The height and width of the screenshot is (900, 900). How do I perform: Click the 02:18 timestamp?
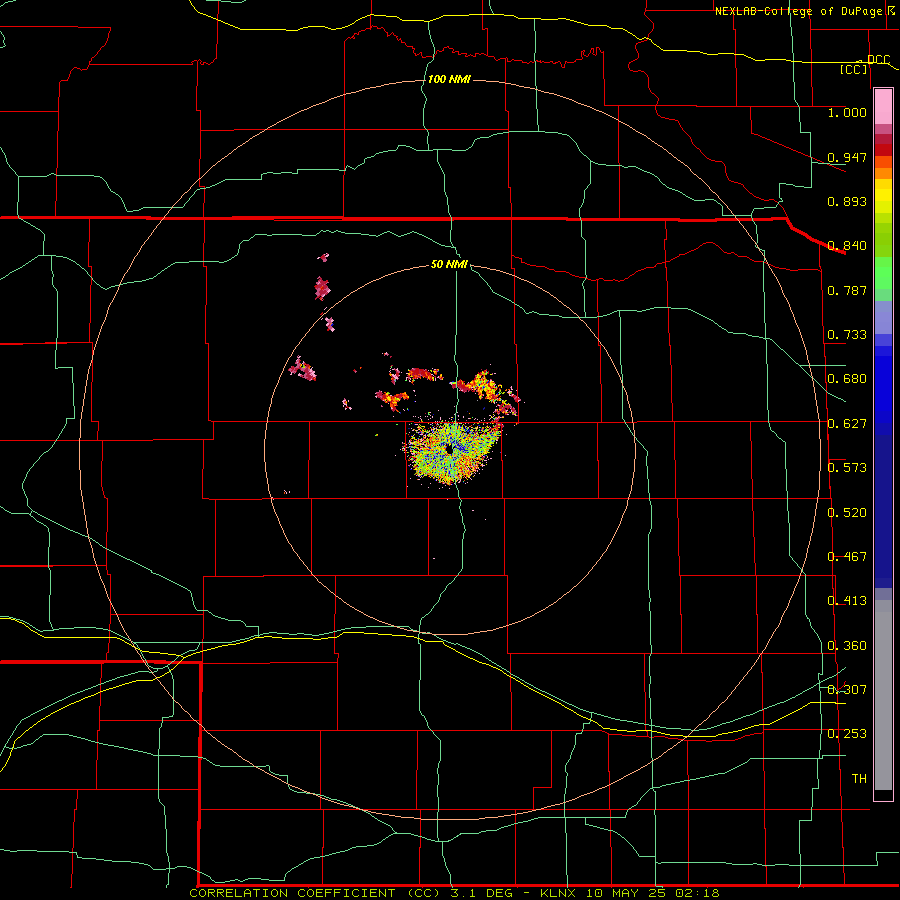(x=697, y=893)
